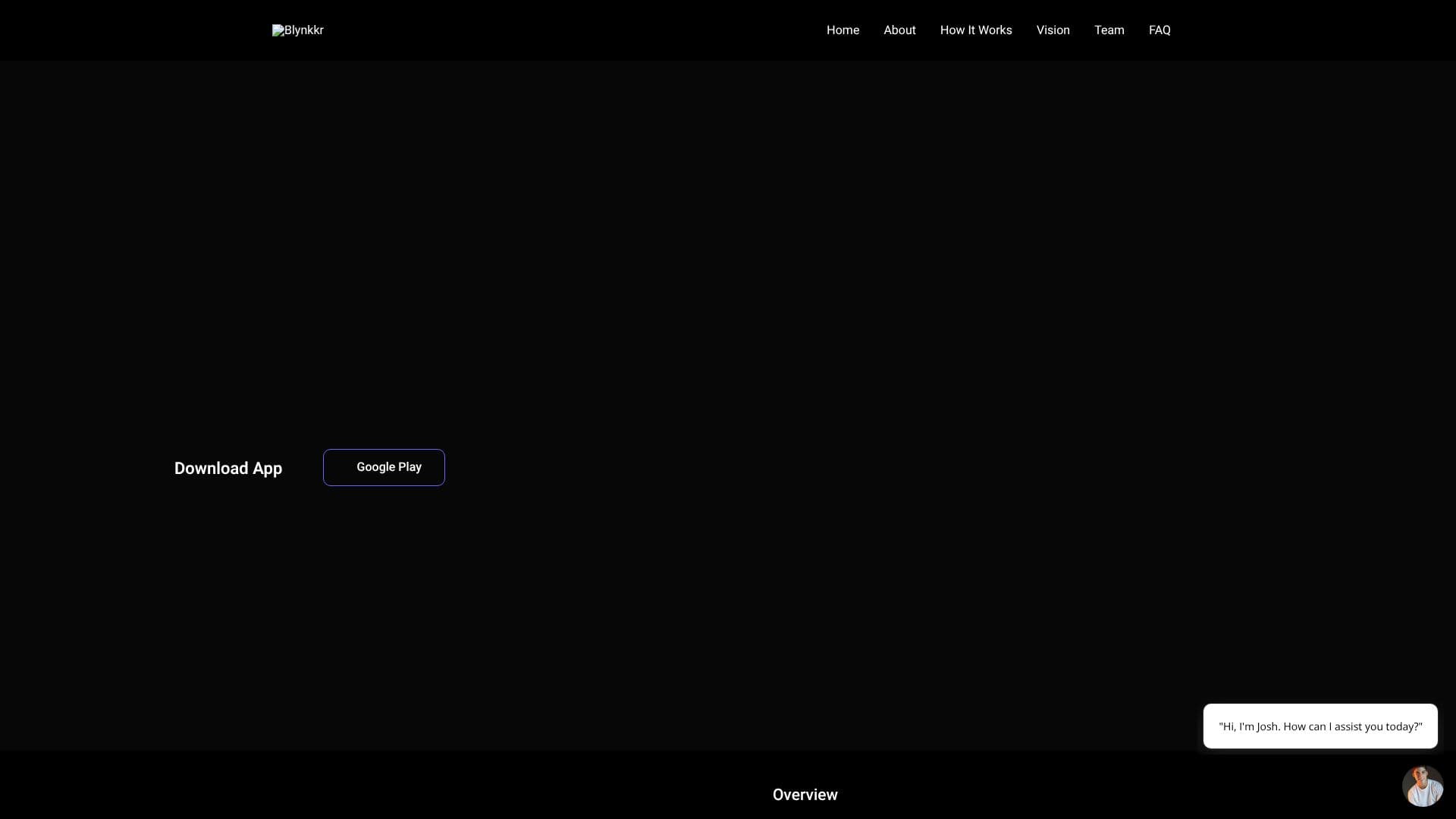Click the word "Google" in the download button
The image size is (1456, 819).
375,467
